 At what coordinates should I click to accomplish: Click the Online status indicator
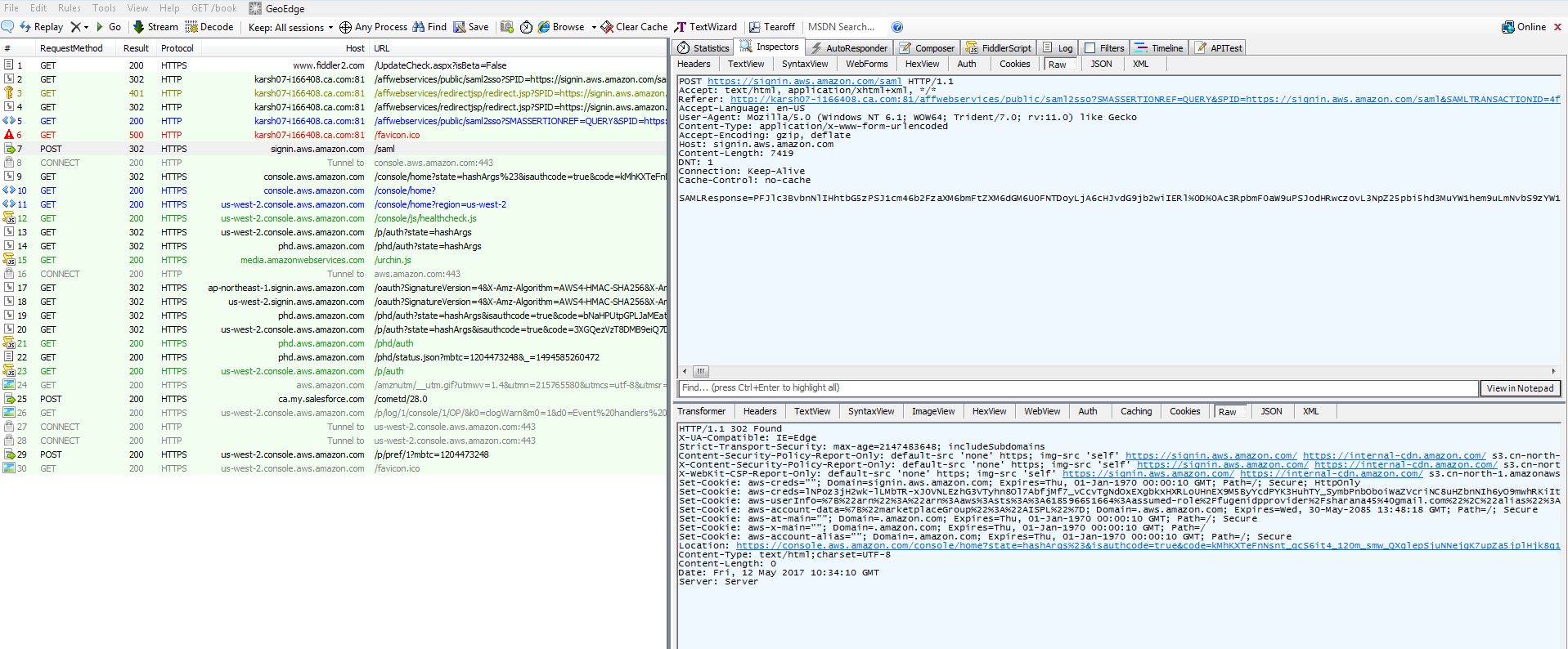(1524, 27)
